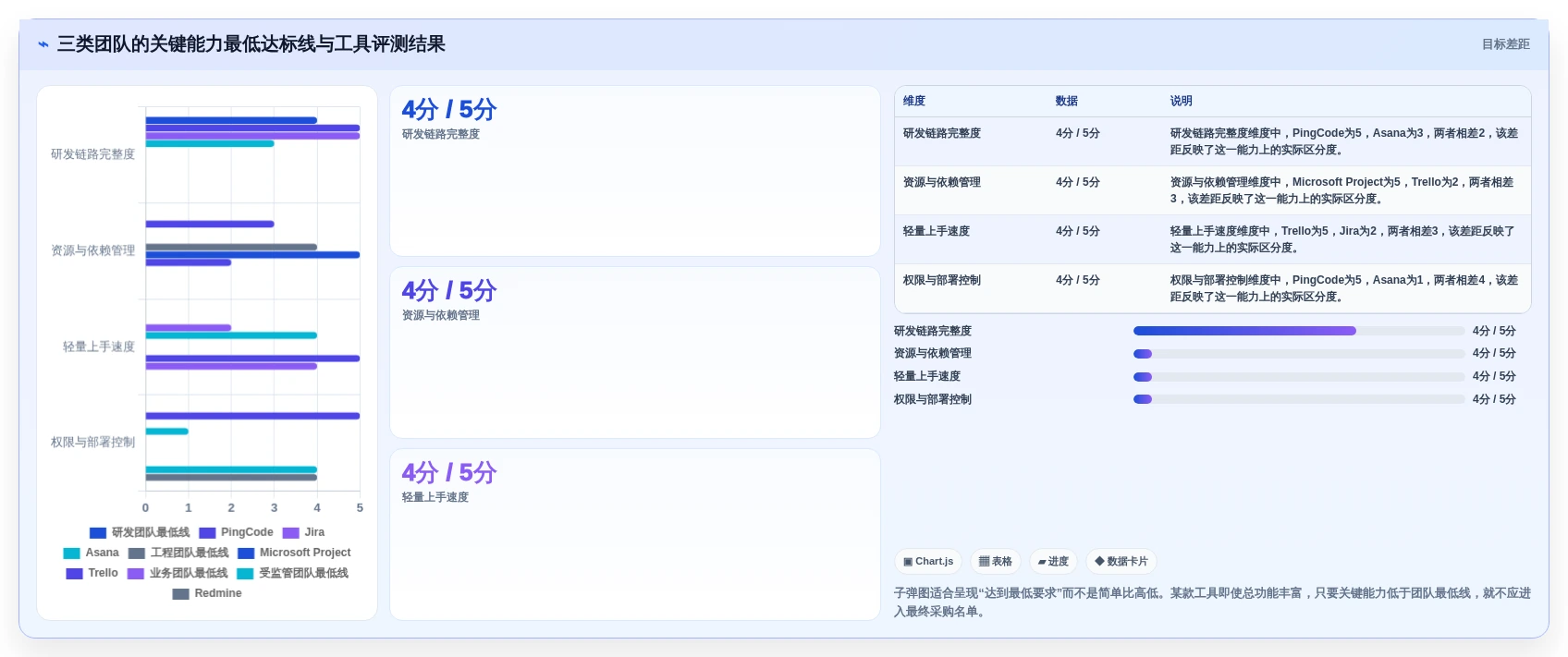Toggle the 研发团队最低线 legend entry
Image resolution: width=1568 pixels, height=657 pixels.
(140, 532)
